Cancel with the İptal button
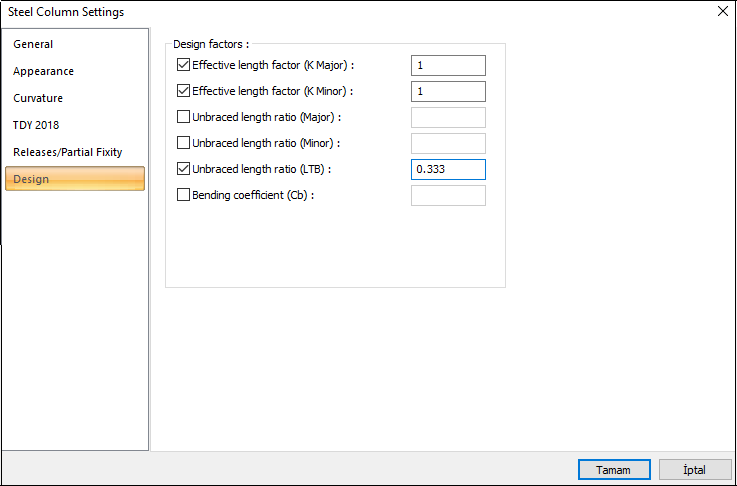This screenshot has height=486, width=737. tap(693, 469)
